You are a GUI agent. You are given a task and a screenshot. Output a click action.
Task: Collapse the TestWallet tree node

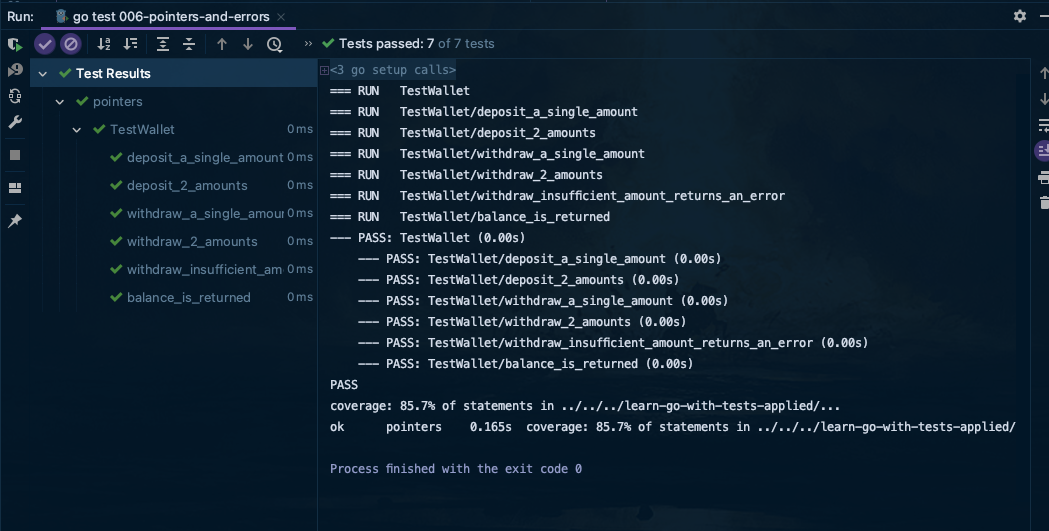(76, 130)
